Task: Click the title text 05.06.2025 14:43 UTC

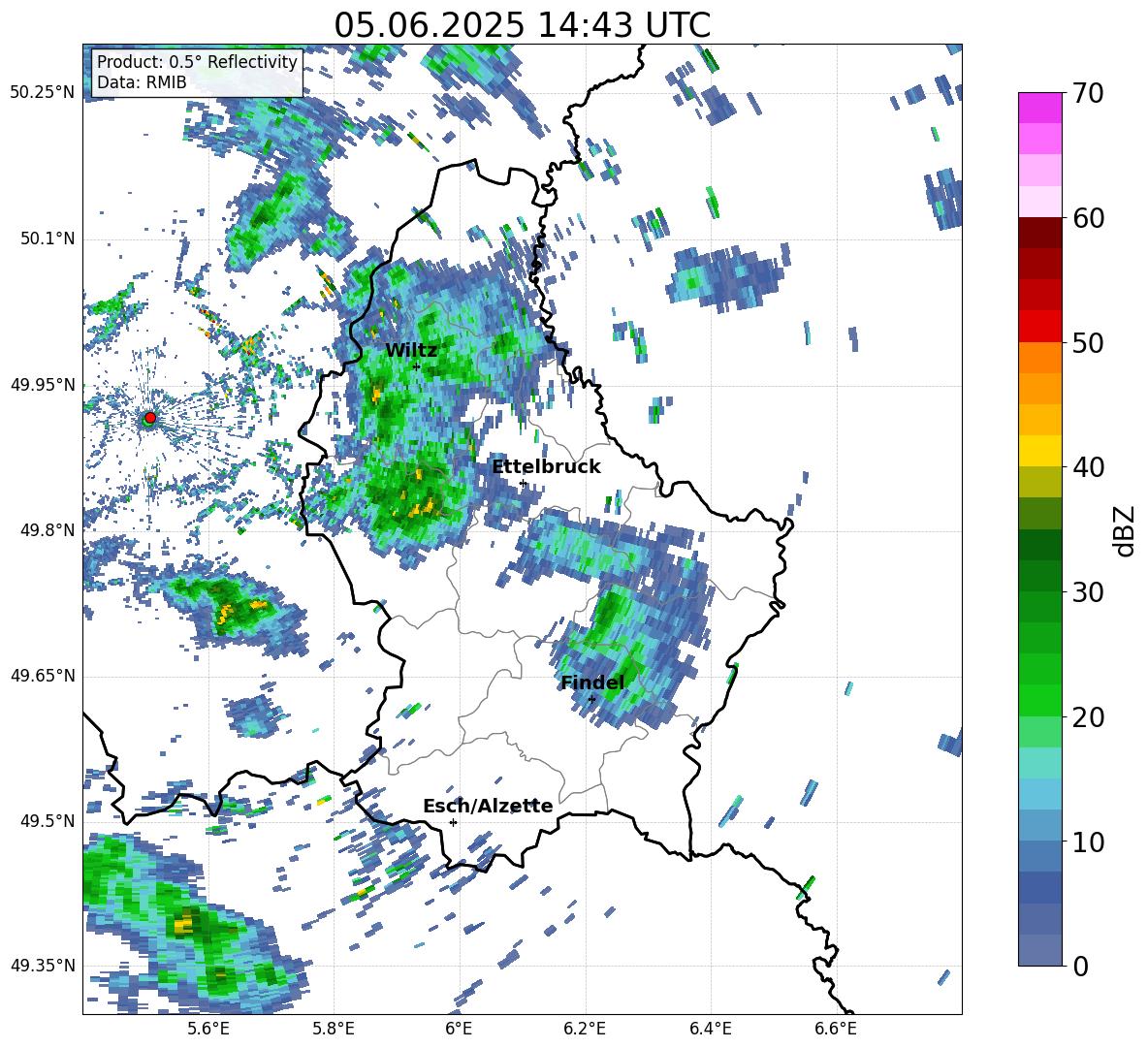Action: tap(522, 25)
